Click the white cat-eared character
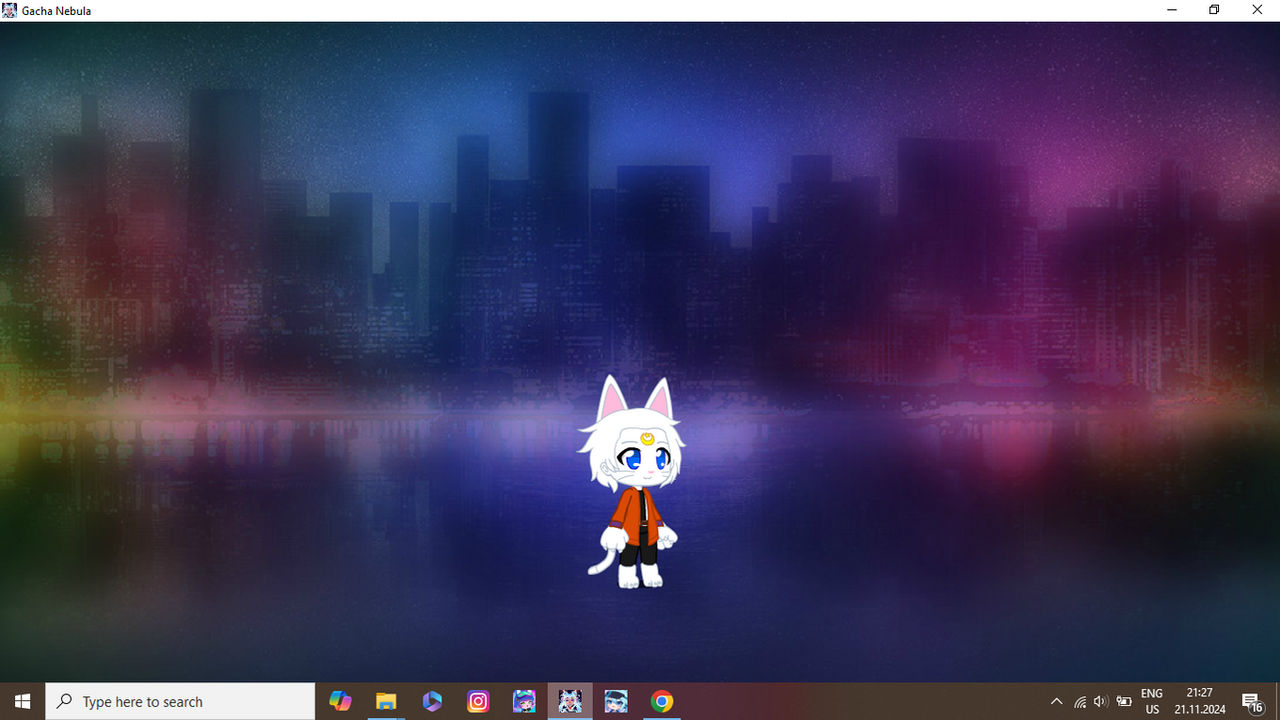Screen dimensions: 1280x720 point(634,483)
